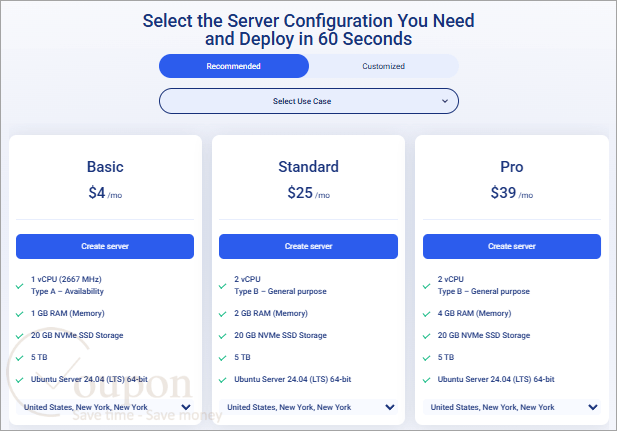Viewport: 617px width, 431px height.
Task: Click the checkmark beside Ubuntu Server in Basic card
Action: coord(20,380)
